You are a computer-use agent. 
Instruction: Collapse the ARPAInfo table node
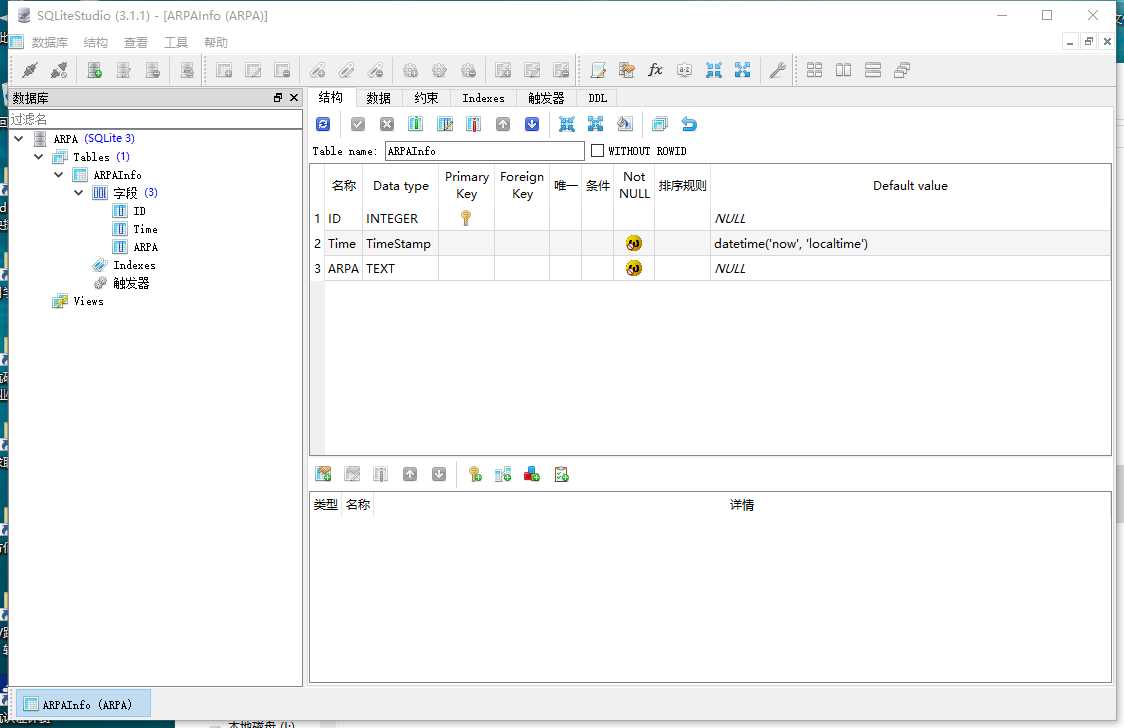coord(59,174)
